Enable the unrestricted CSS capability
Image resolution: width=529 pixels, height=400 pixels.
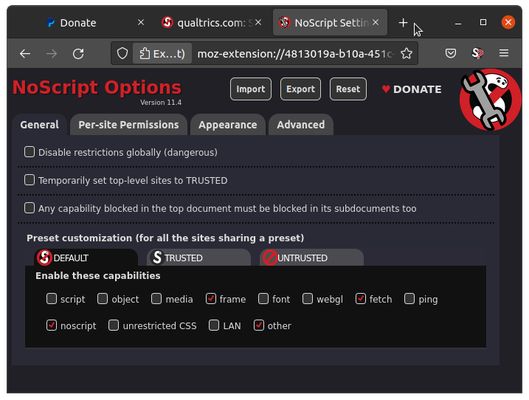(113, 325)
